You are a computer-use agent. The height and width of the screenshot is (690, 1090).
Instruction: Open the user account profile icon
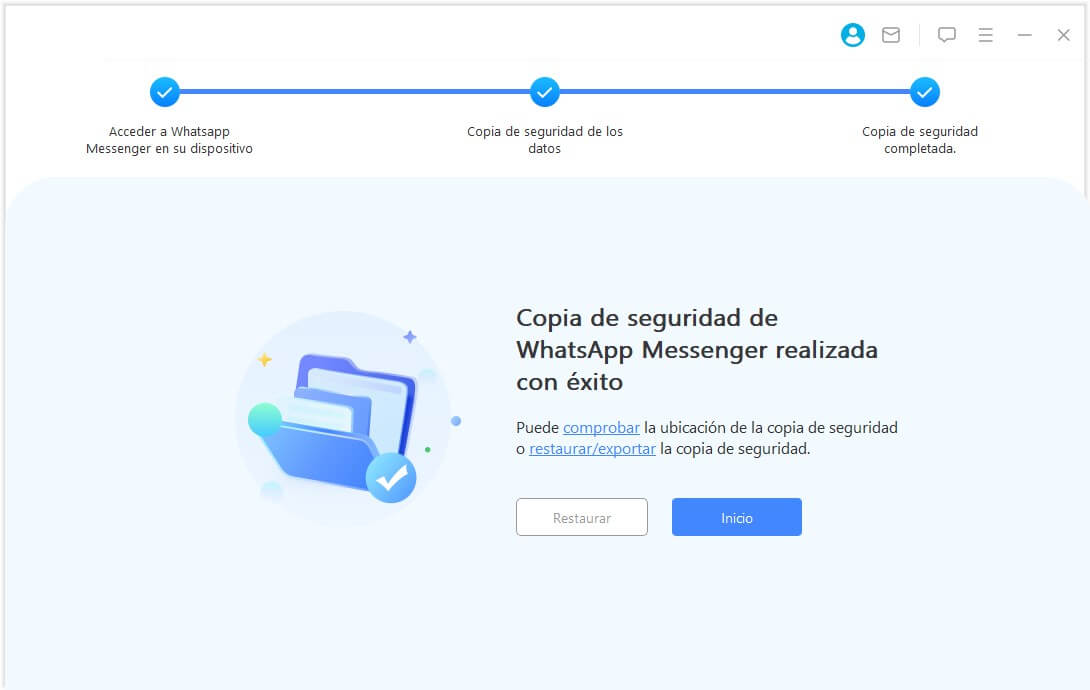point(852,34)
